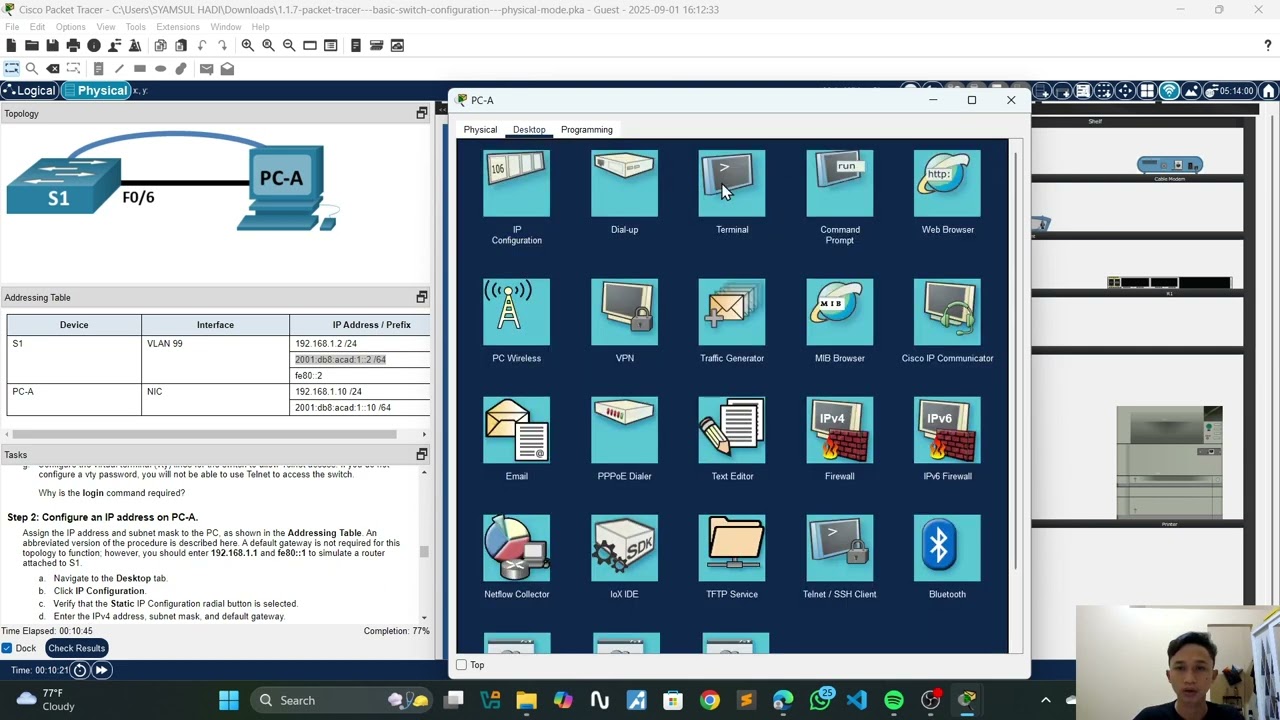Open the Command Prompt app

pyautogui.click(x=840, y=184)
